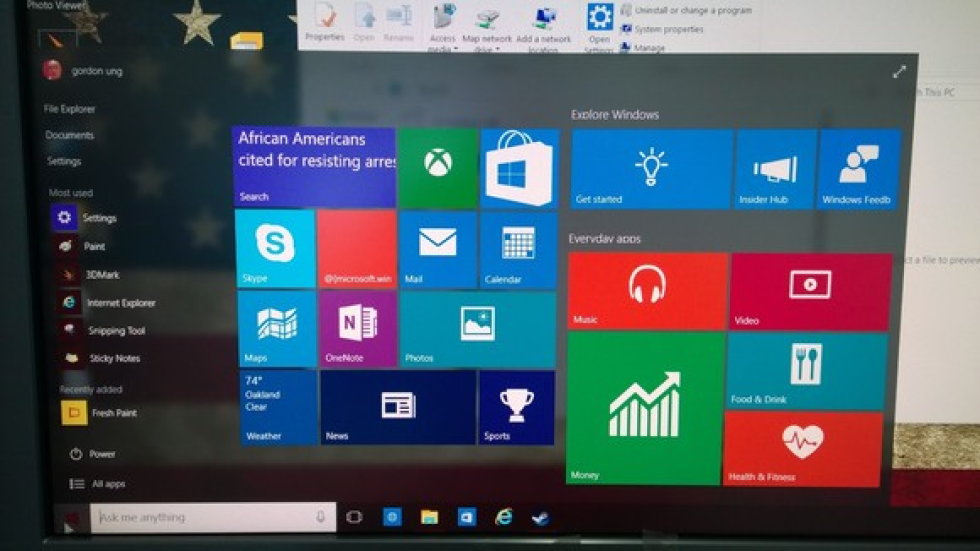Launch Paint from Most used list

click(x=80, y=246)
